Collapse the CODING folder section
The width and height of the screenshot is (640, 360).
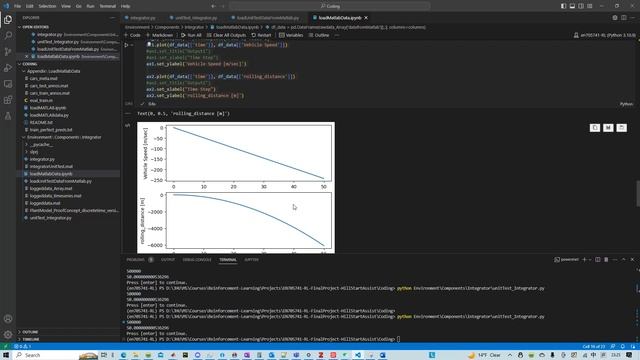coord(29,64)
